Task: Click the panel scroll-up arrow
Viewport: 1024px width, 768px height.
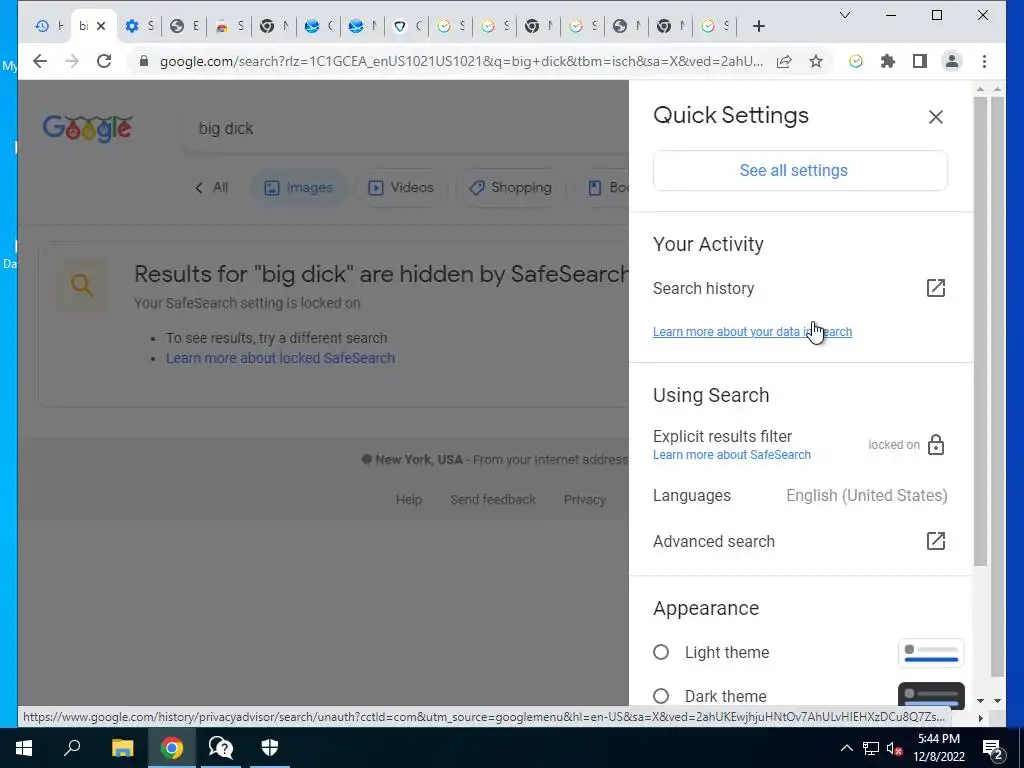Action: coord(980,88)
